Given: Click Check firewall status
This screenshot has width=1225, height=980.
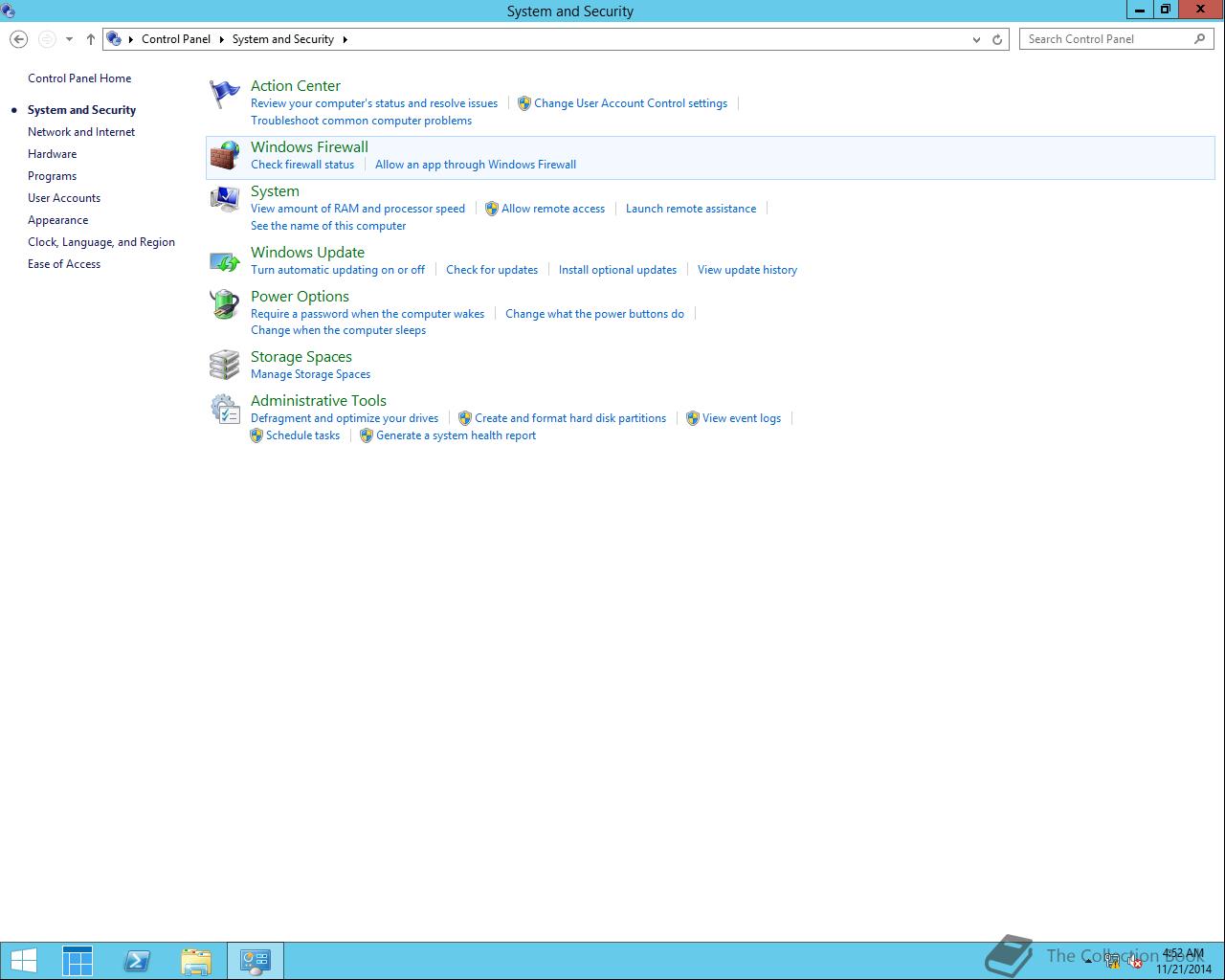Looking at the screenshot, I should [x=302, y=165].
